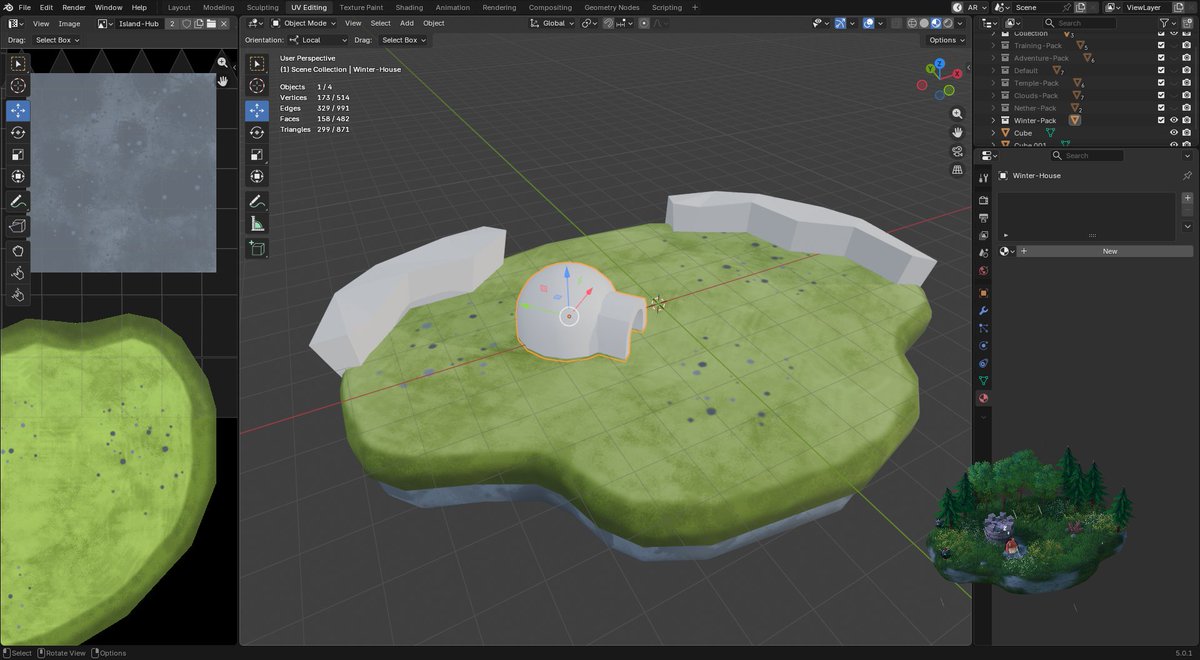Image resolution: width=1200 pixels, height=660 pixels.
Task: Uncheck the Training-Pack collection checkbox
Action: (x=1161, y=45)
